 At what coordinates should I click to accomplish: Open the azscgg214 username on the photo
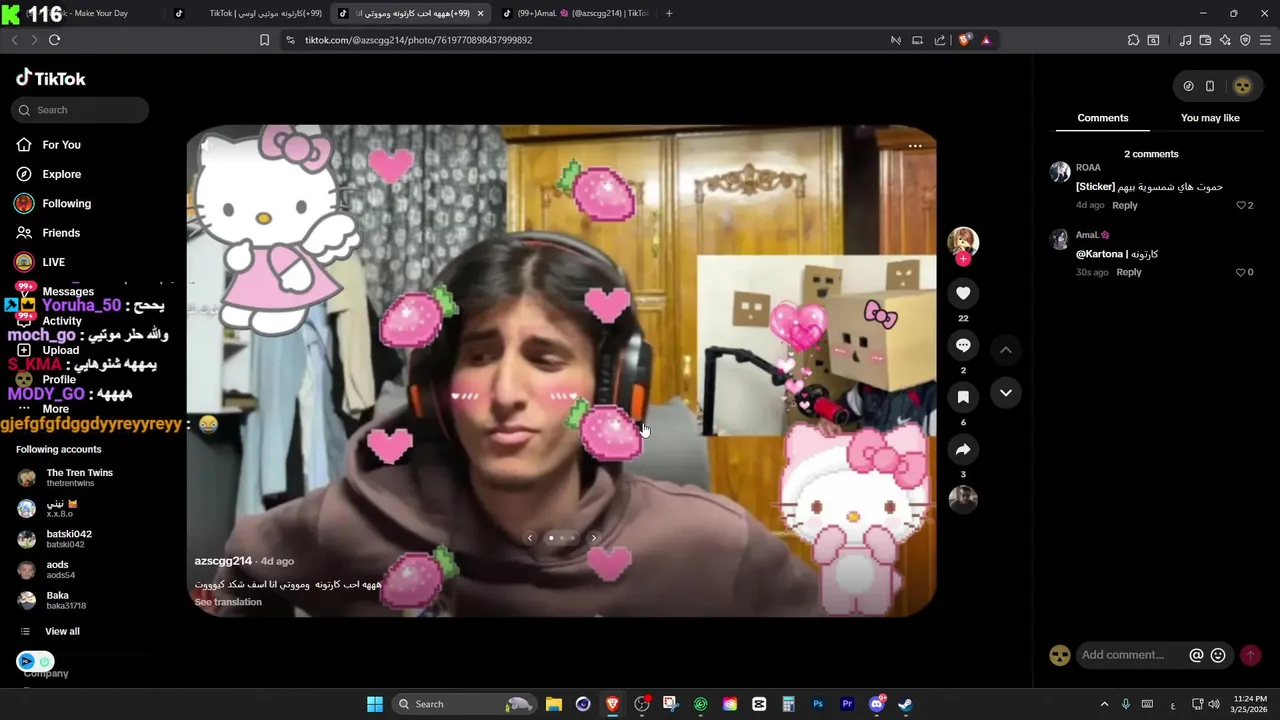click(x=223, y=561)
